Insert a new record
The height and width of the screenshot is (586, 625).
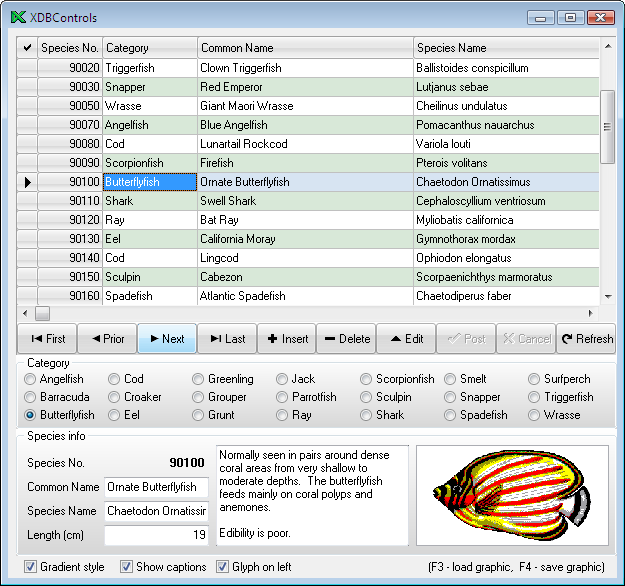coord(287,339)
